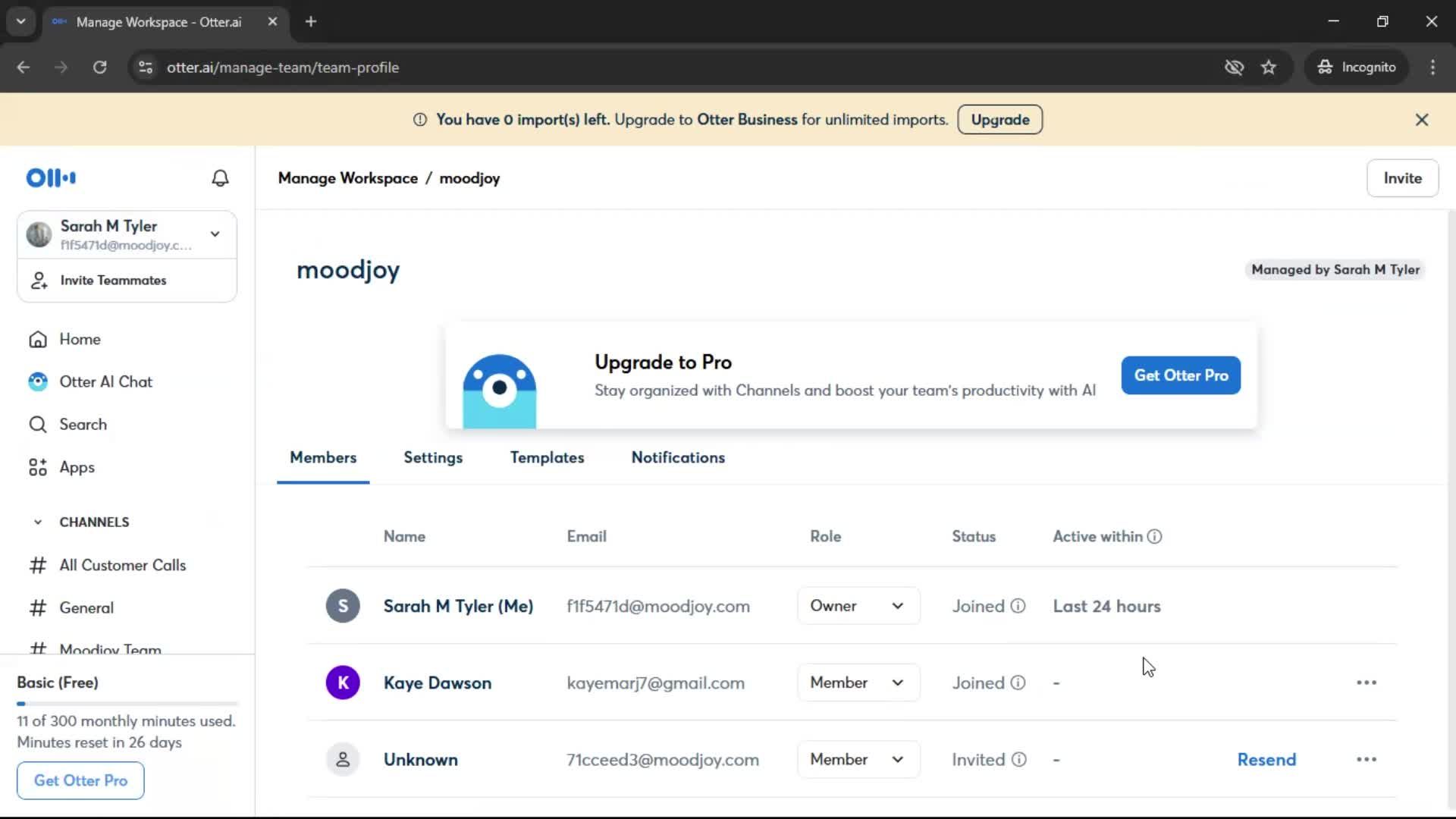
Task: Click Manage Workspace breadcrumb
Action: pos(347,178)
